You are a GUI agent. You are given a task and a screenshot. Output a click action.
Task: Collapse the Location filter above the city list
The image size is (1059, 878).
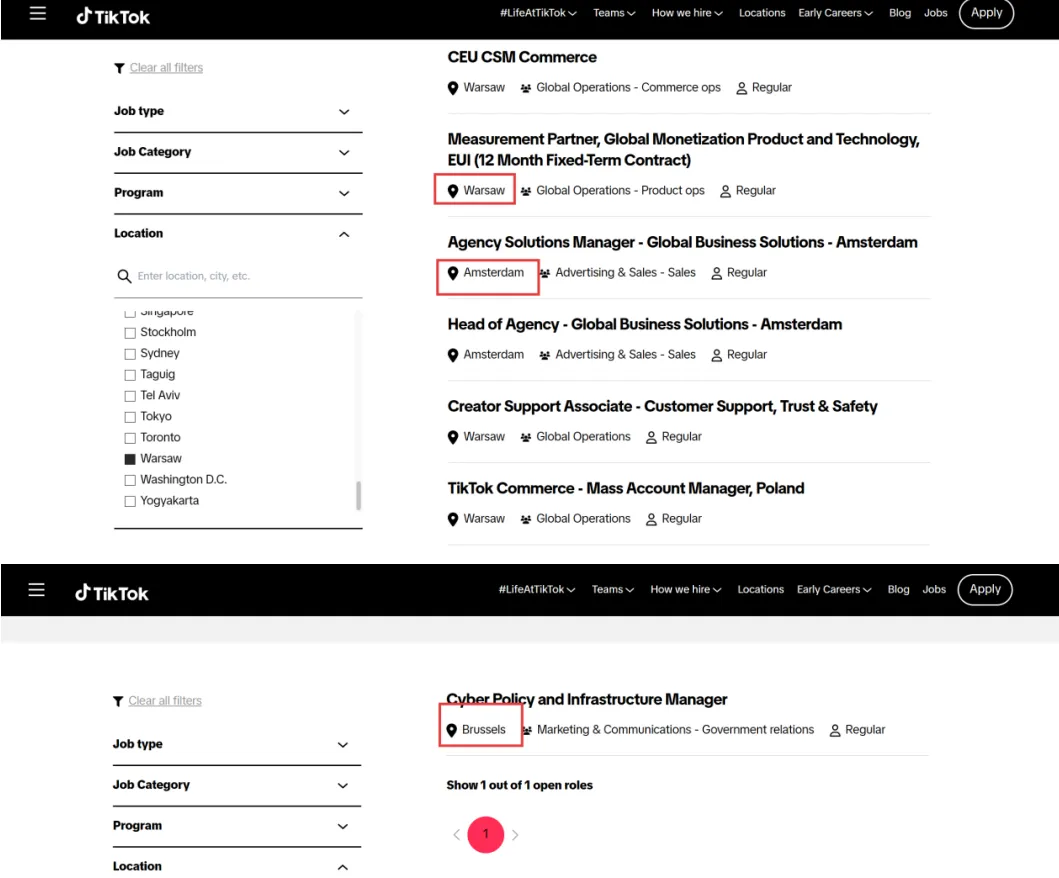coord(344,234)
